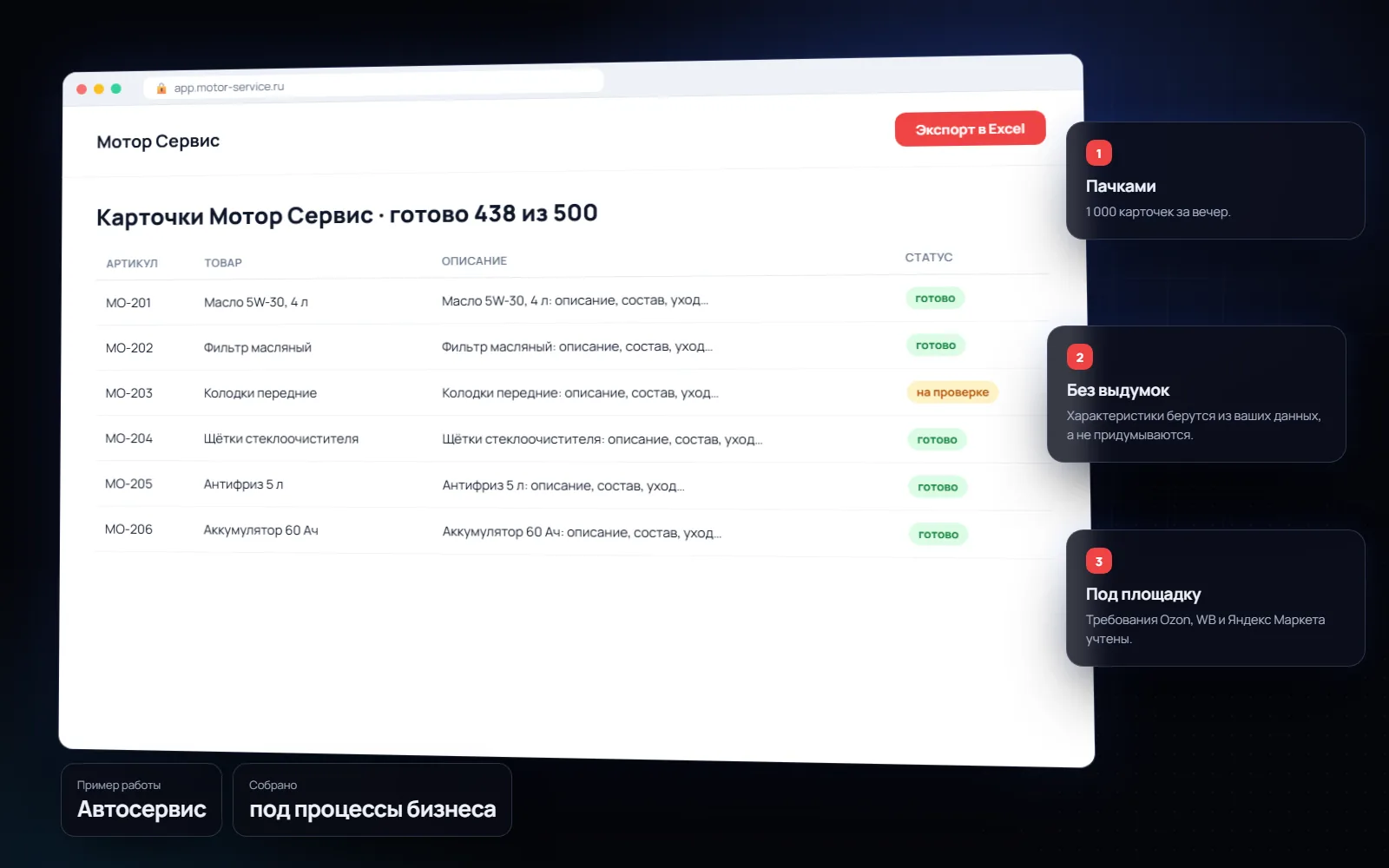The height and width of the screenshot is (868, 1389).
Task: Click готово status badge for МО-204
Action: point(938,440)
